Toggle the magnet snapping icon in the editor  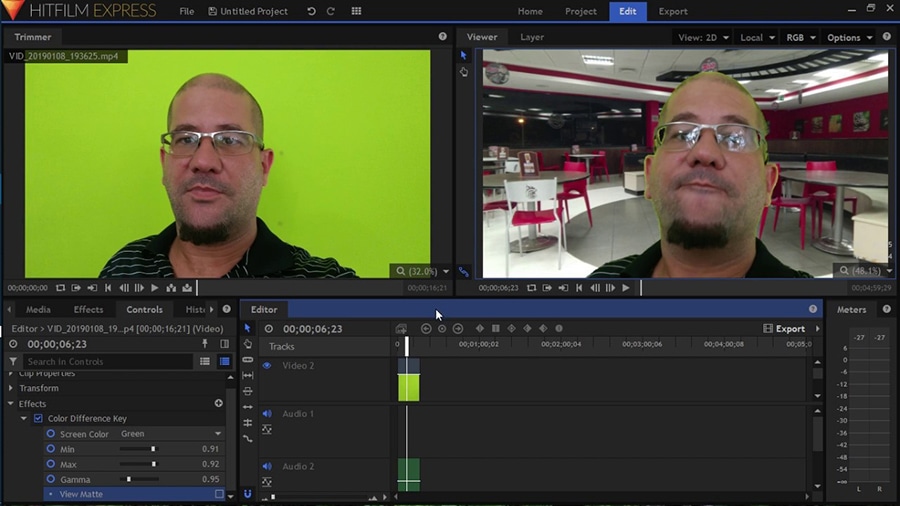pos(247,493)
